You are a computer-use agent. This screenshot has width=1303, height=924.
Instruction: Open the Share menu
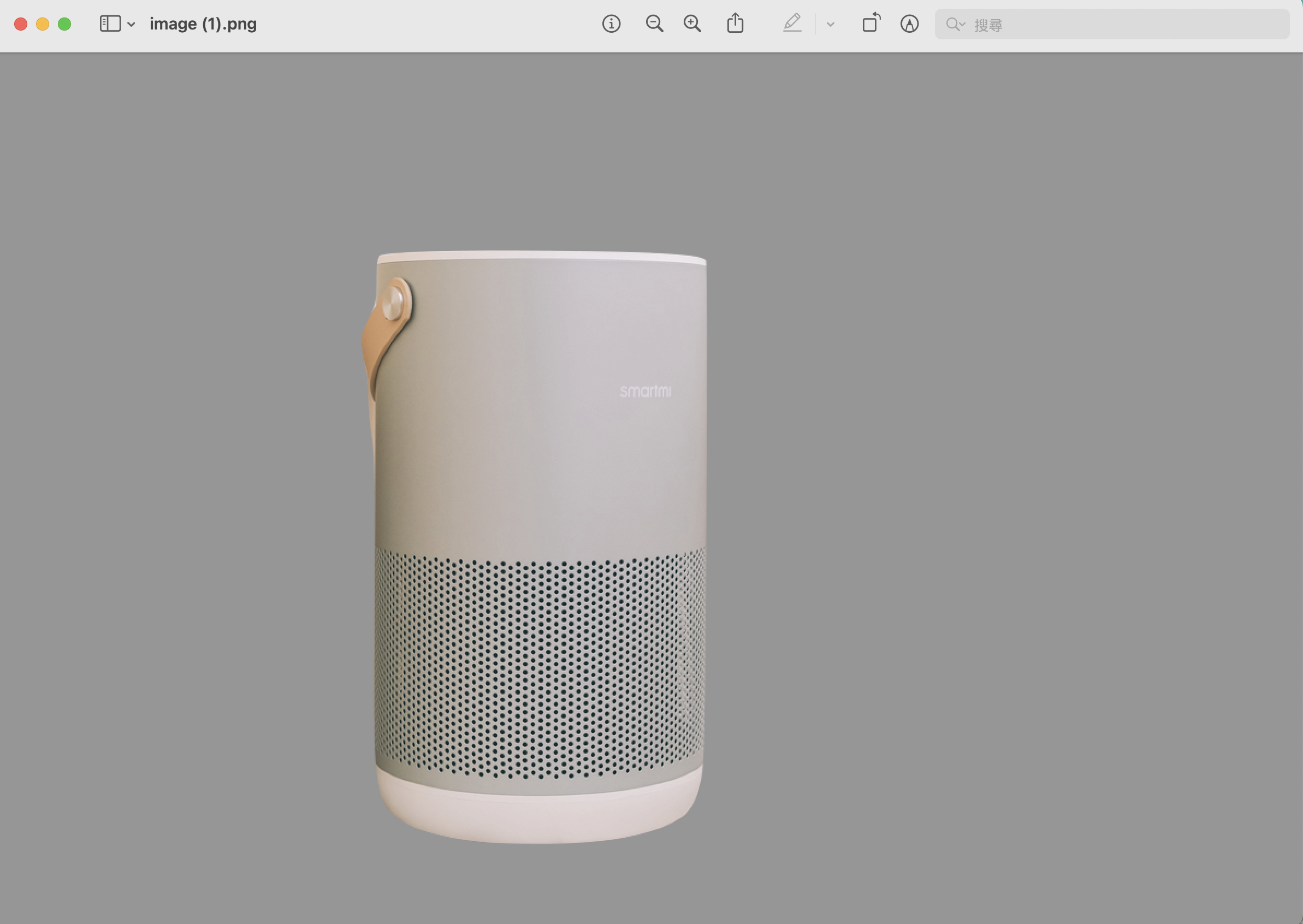coord(735,24)
